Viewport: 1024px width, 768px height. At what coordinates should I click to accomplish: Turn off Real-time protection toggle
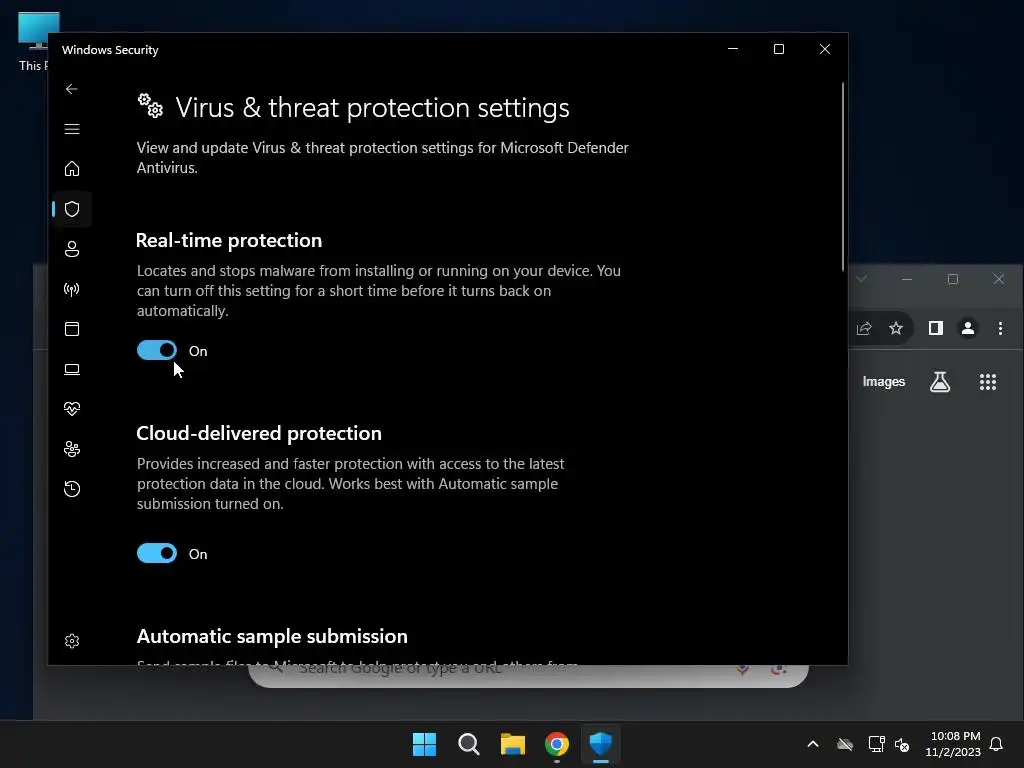pyautogui.click(x=157, y=350)
